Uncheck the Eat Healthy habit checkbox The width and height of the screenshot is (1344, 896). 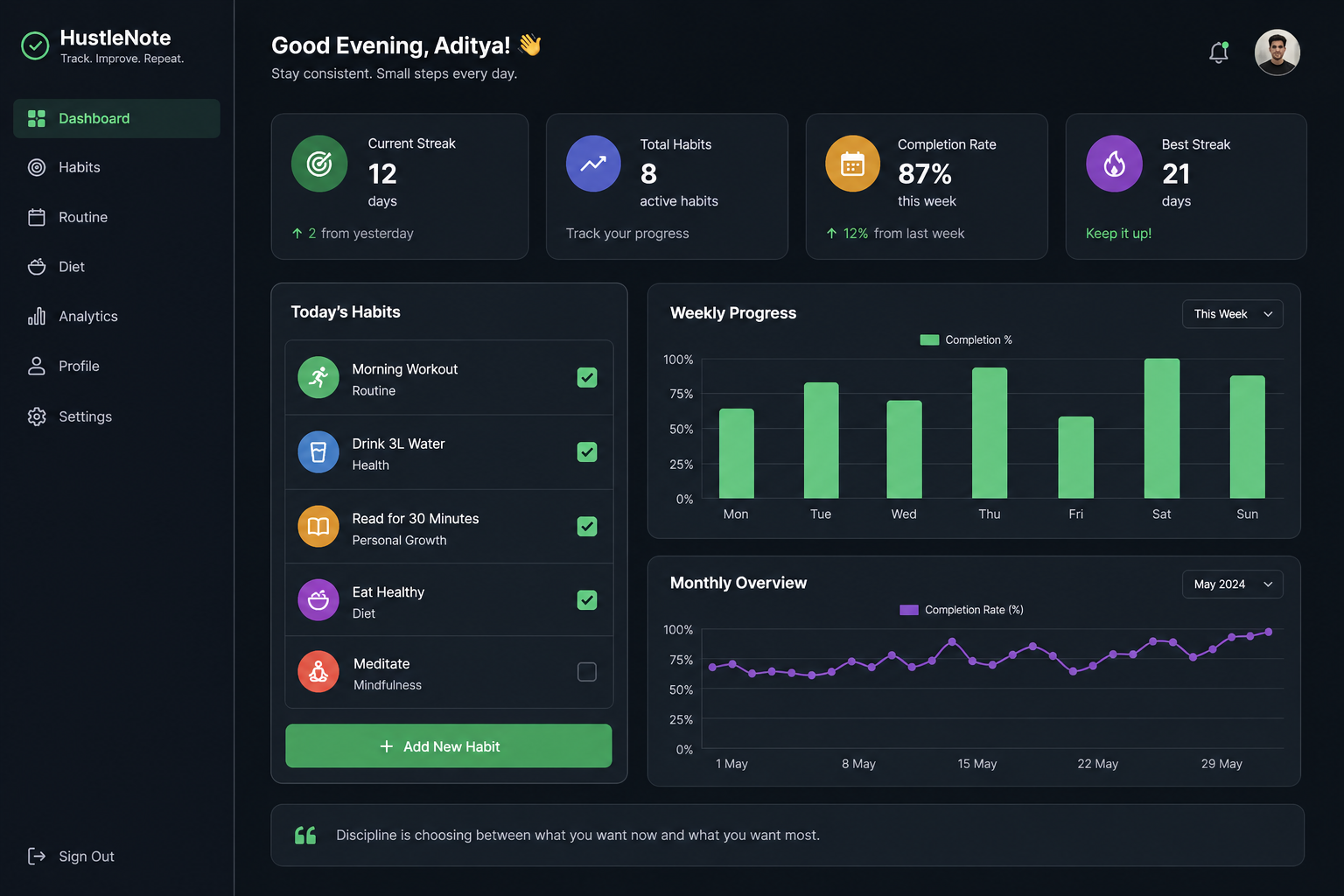(587, 599)
